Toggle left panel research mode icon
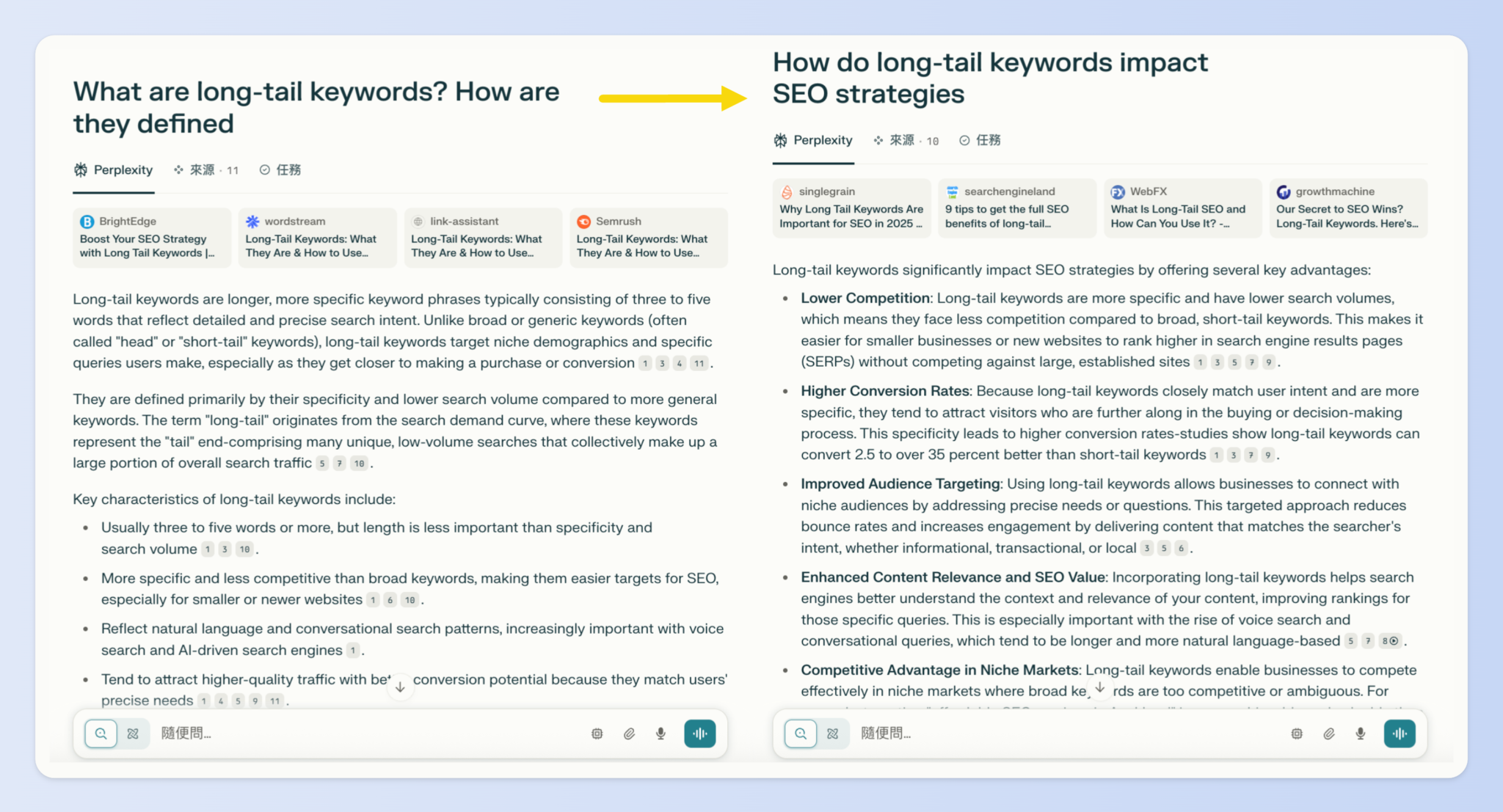Screen dimensions: 1503x812 [133, 734]
